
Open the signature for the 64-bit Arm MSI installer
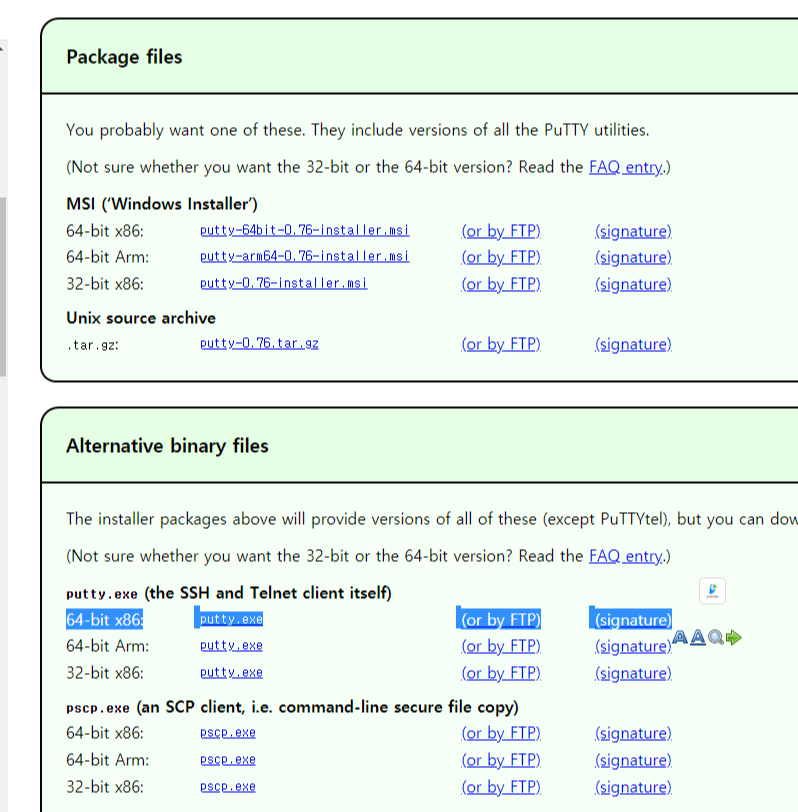pos(633,257)
